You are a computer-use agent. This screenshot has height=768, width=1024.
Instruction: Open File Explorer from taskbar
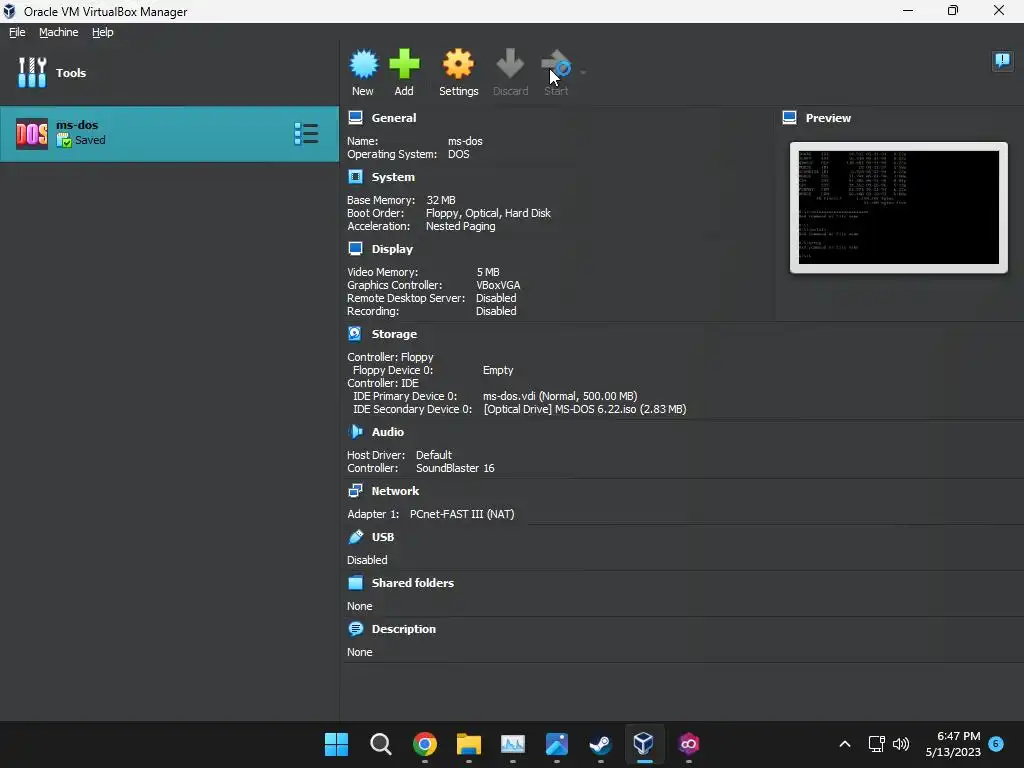point(468,744)
